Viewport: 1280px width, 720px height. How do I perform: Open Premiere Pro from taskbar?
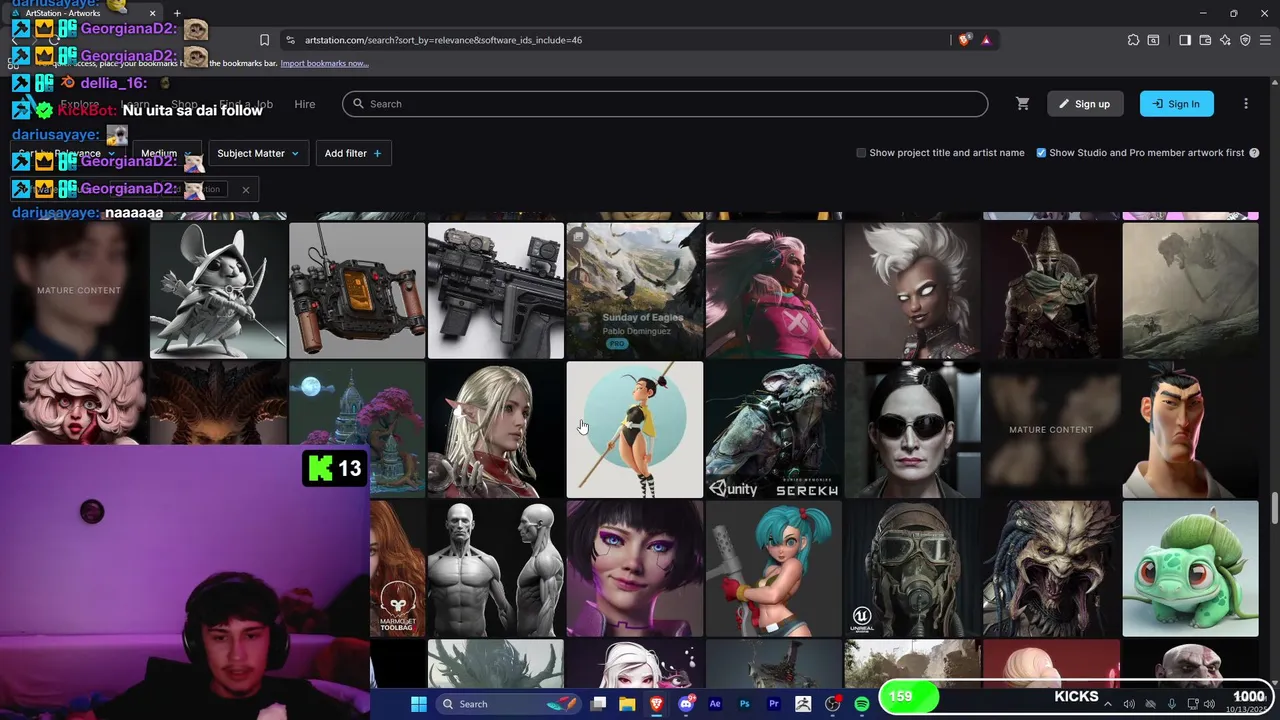[x=773, y=704]
